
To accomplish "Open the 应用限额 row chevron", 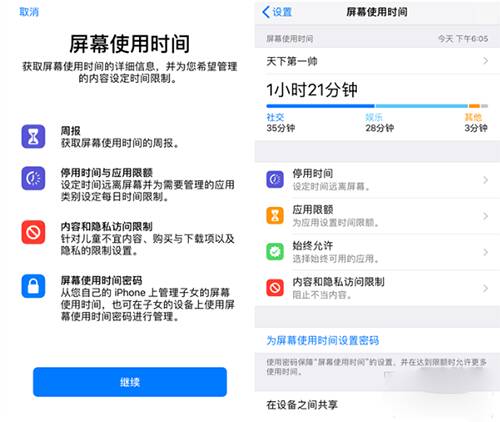I will (x=486, y=216).
